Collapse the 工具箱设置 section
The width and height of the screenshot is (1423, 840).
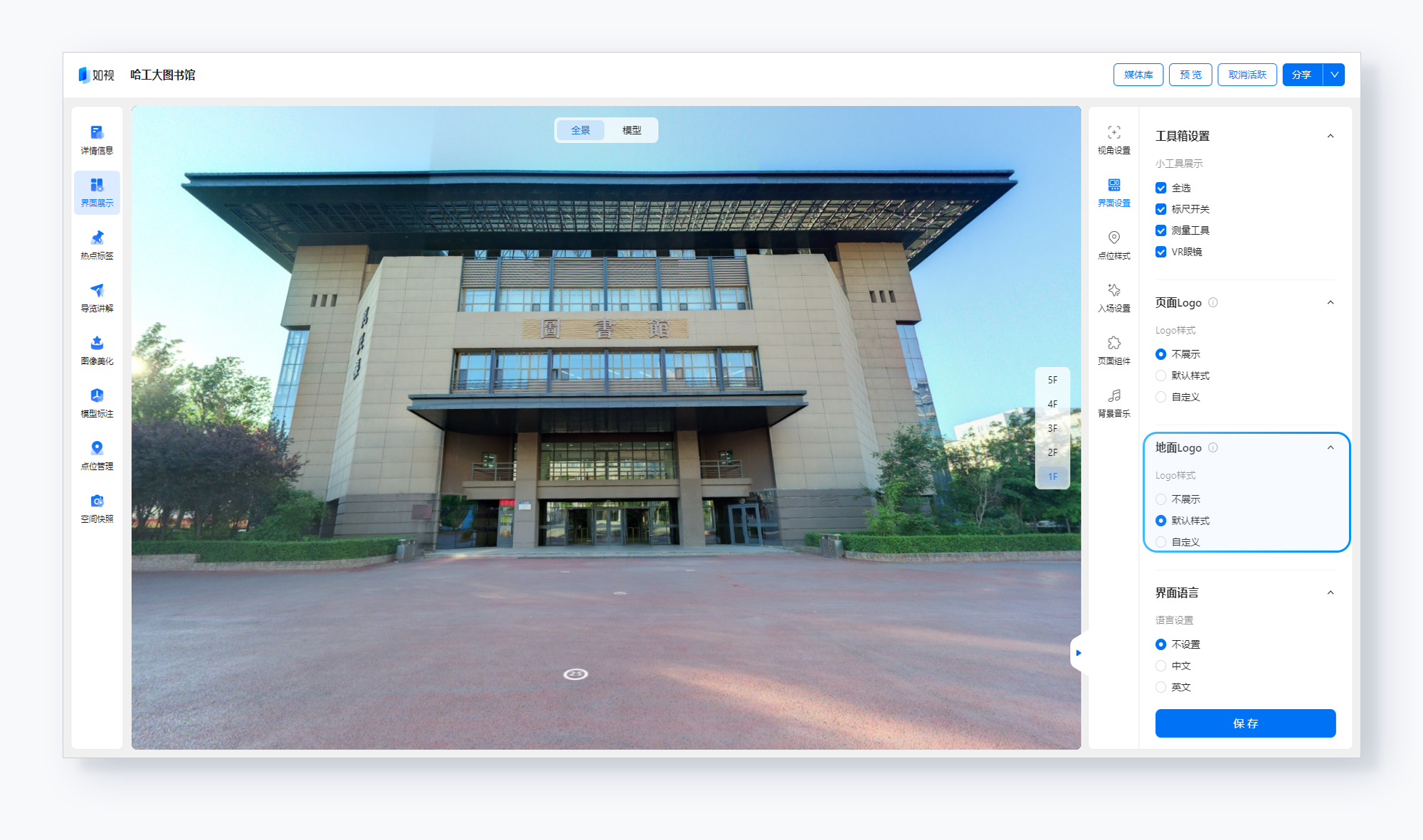[1331, 136]
